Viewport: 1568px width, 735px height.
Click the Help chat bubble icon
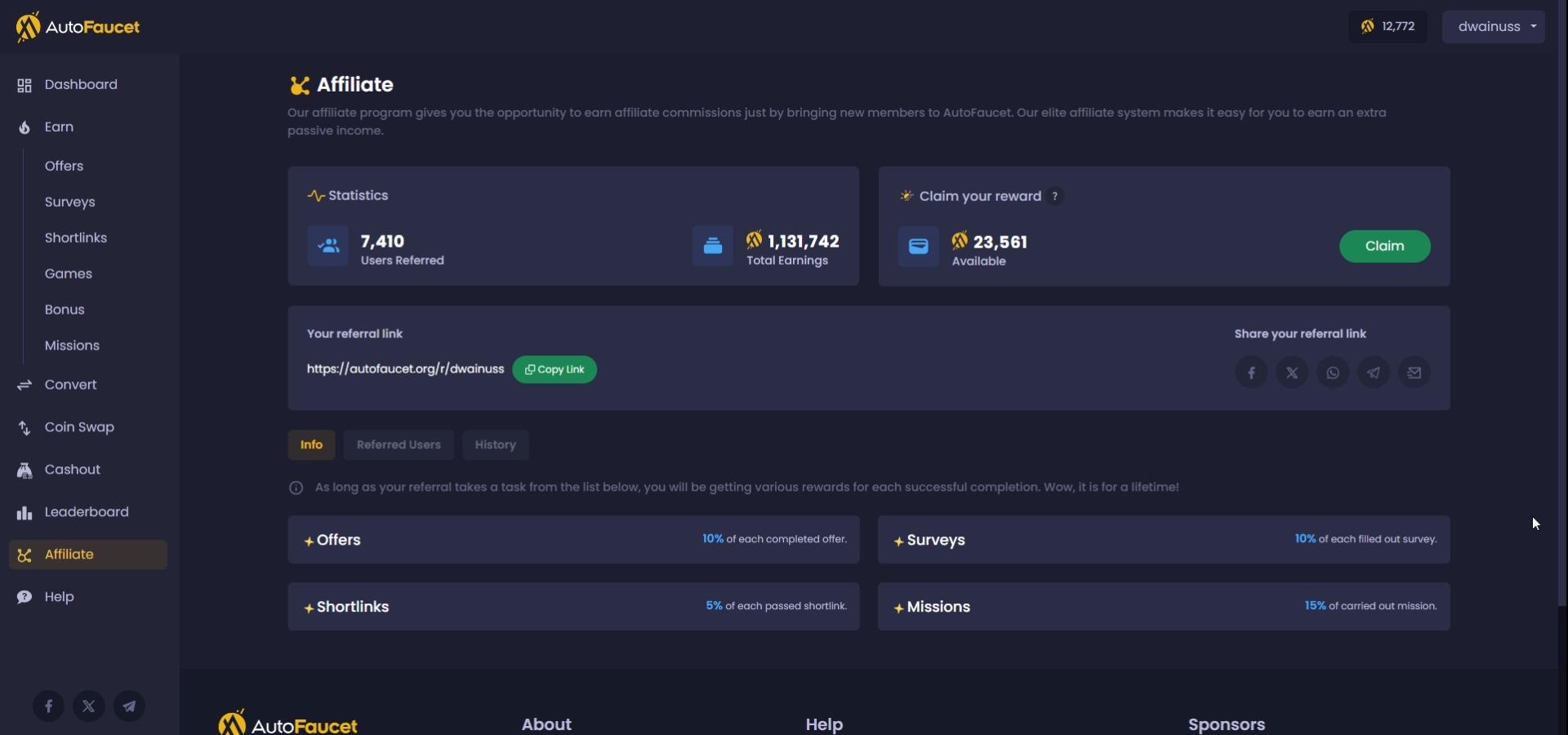click(24, 597)
